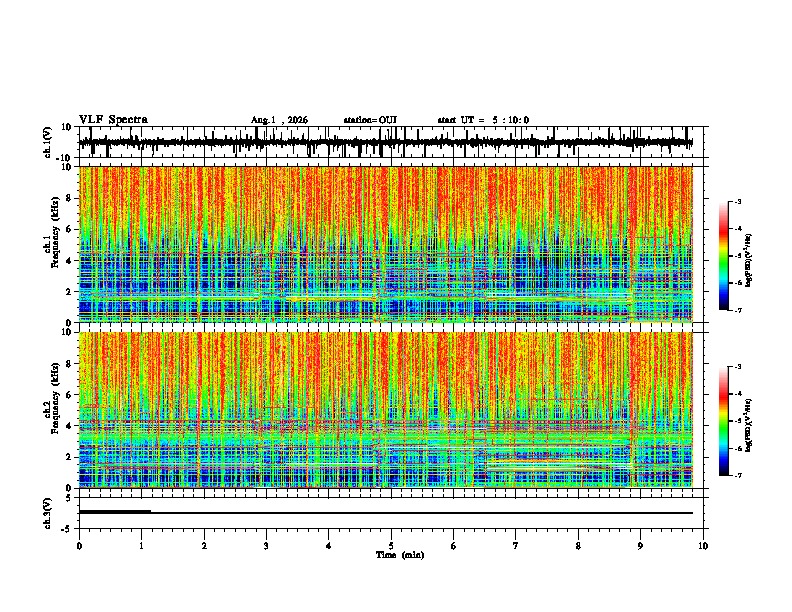Select the "start UT = 5 : 10: 0" text
The image size is (792, 612).
tap(483, 120)
